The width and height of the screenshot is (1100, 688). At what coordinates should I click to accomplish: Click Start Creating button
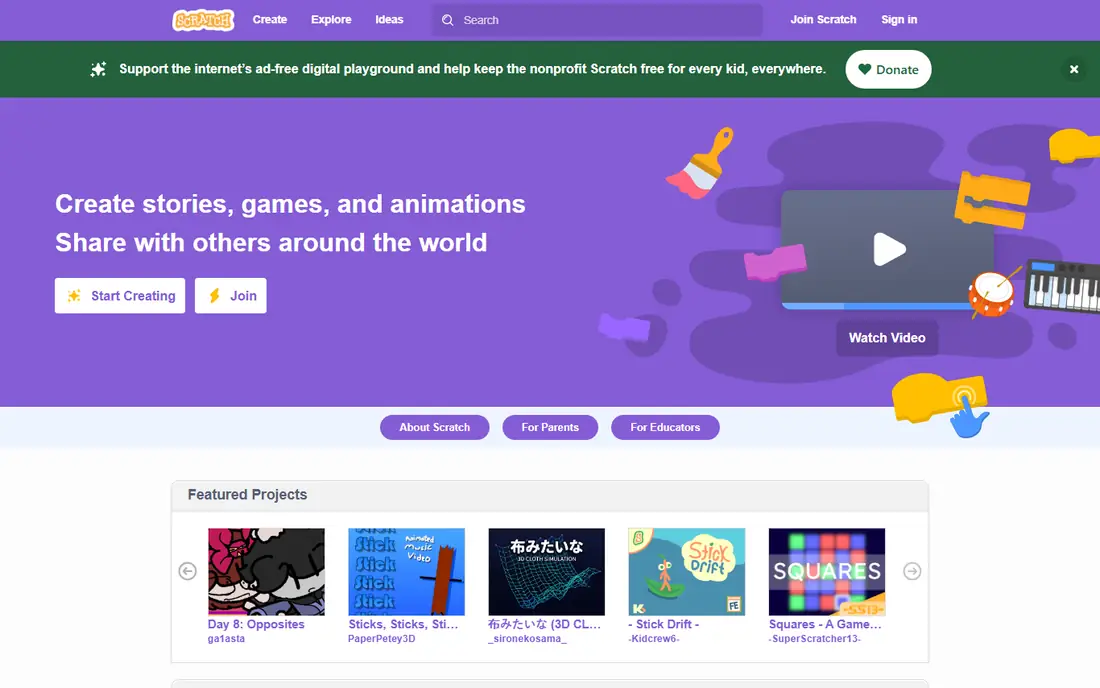coord(120,296)
